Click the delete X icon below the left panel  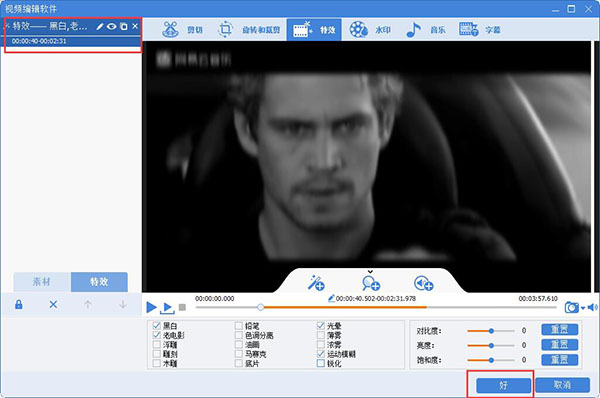point(53,305)
